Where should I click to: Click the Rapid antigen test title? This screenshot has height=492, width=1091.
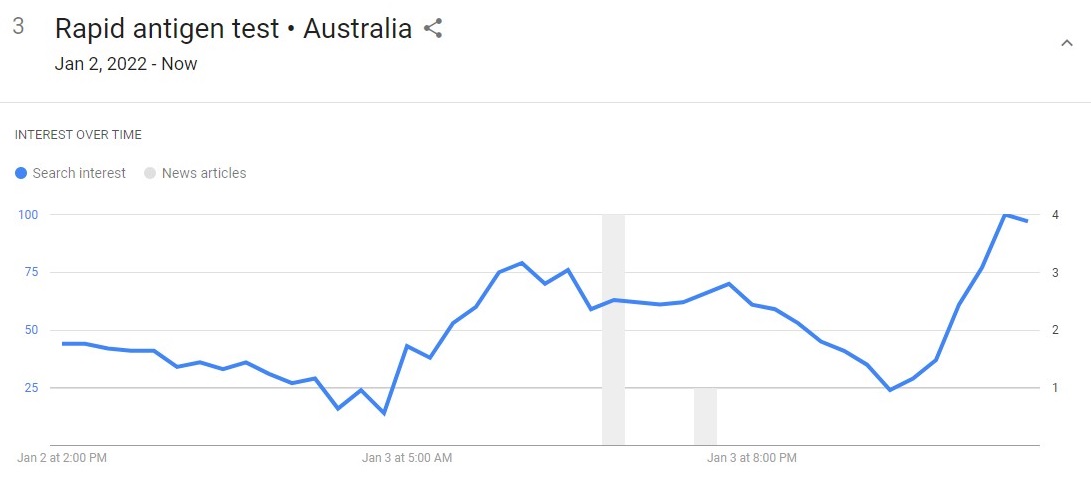click(x=167, y=29)
